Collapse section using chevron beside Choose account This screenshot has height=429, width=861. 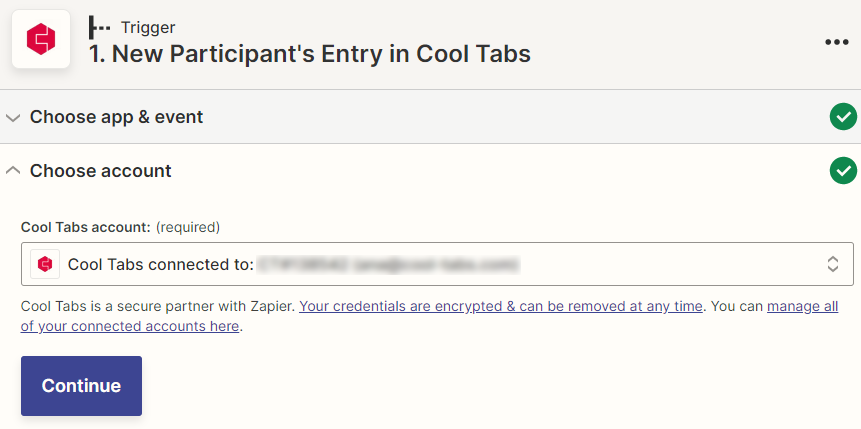click(13, 171)
